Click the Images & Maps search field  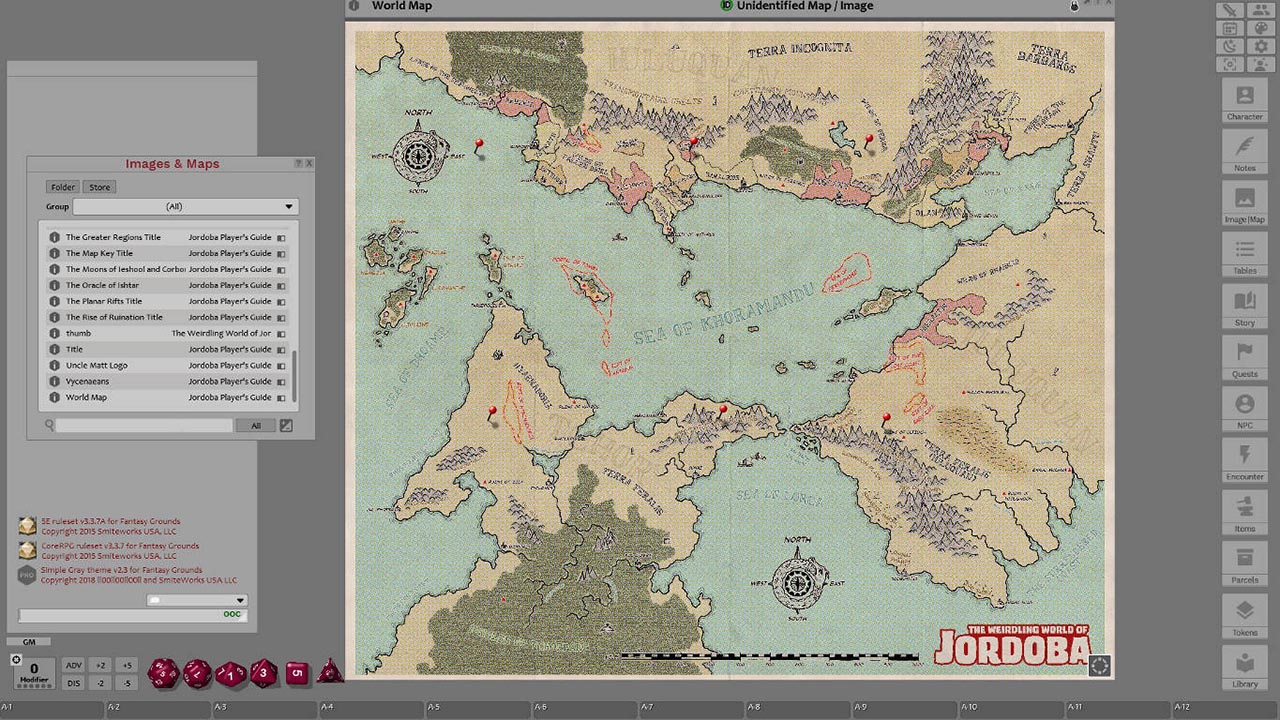point(144,425)
